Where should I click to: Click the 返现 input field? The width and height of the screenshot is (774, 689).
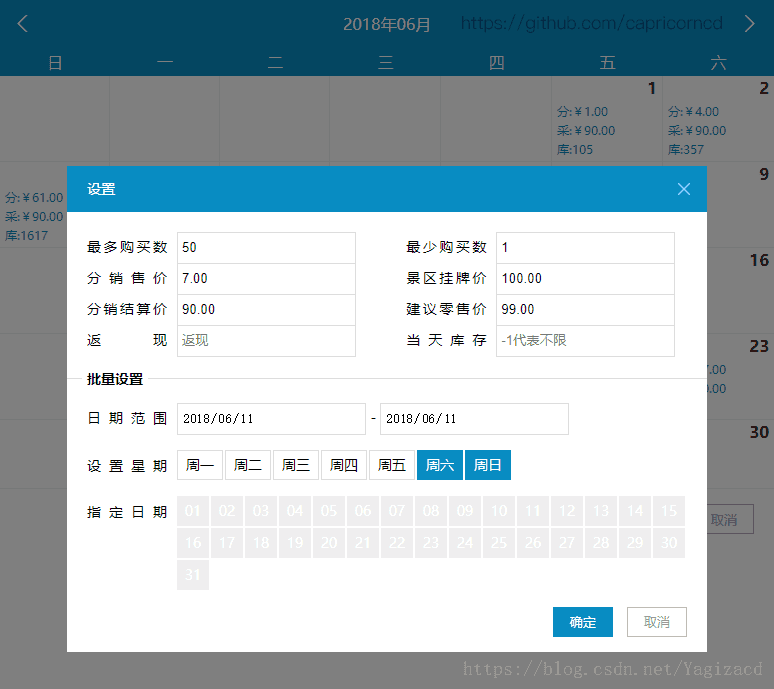tap(267, 341)
